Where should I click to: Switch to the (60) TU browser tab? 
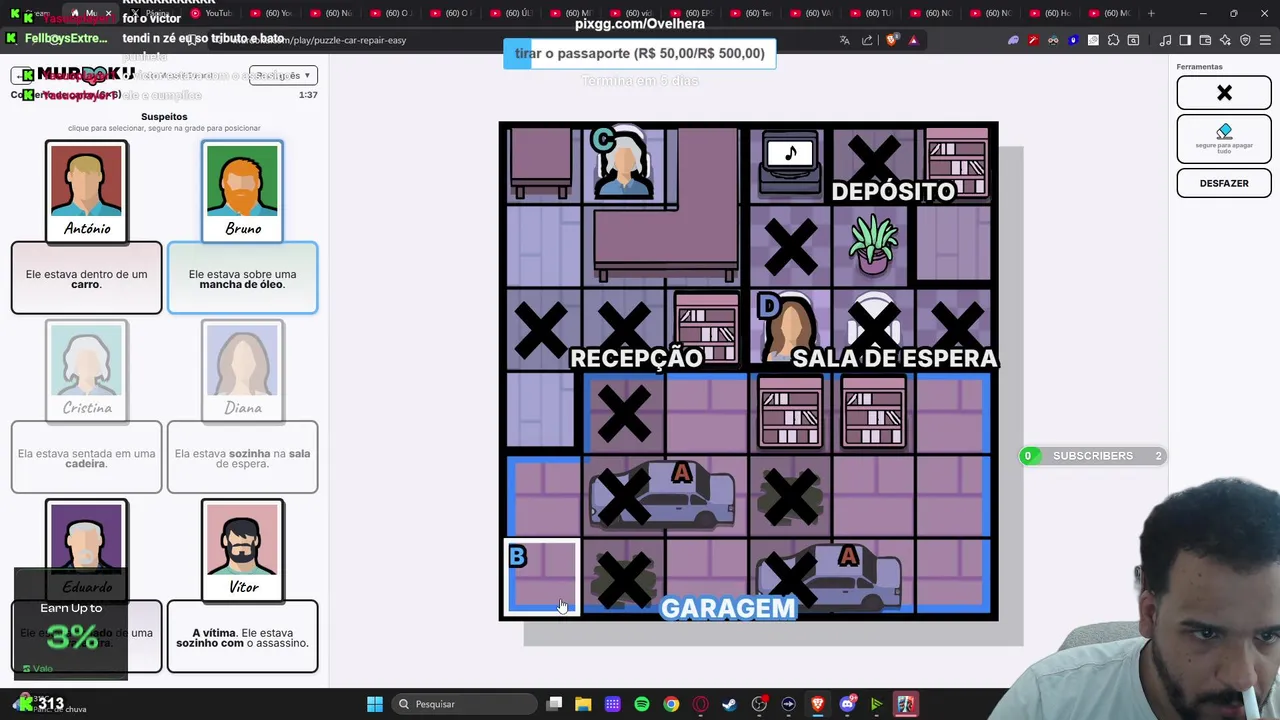(x=872, y=13)
